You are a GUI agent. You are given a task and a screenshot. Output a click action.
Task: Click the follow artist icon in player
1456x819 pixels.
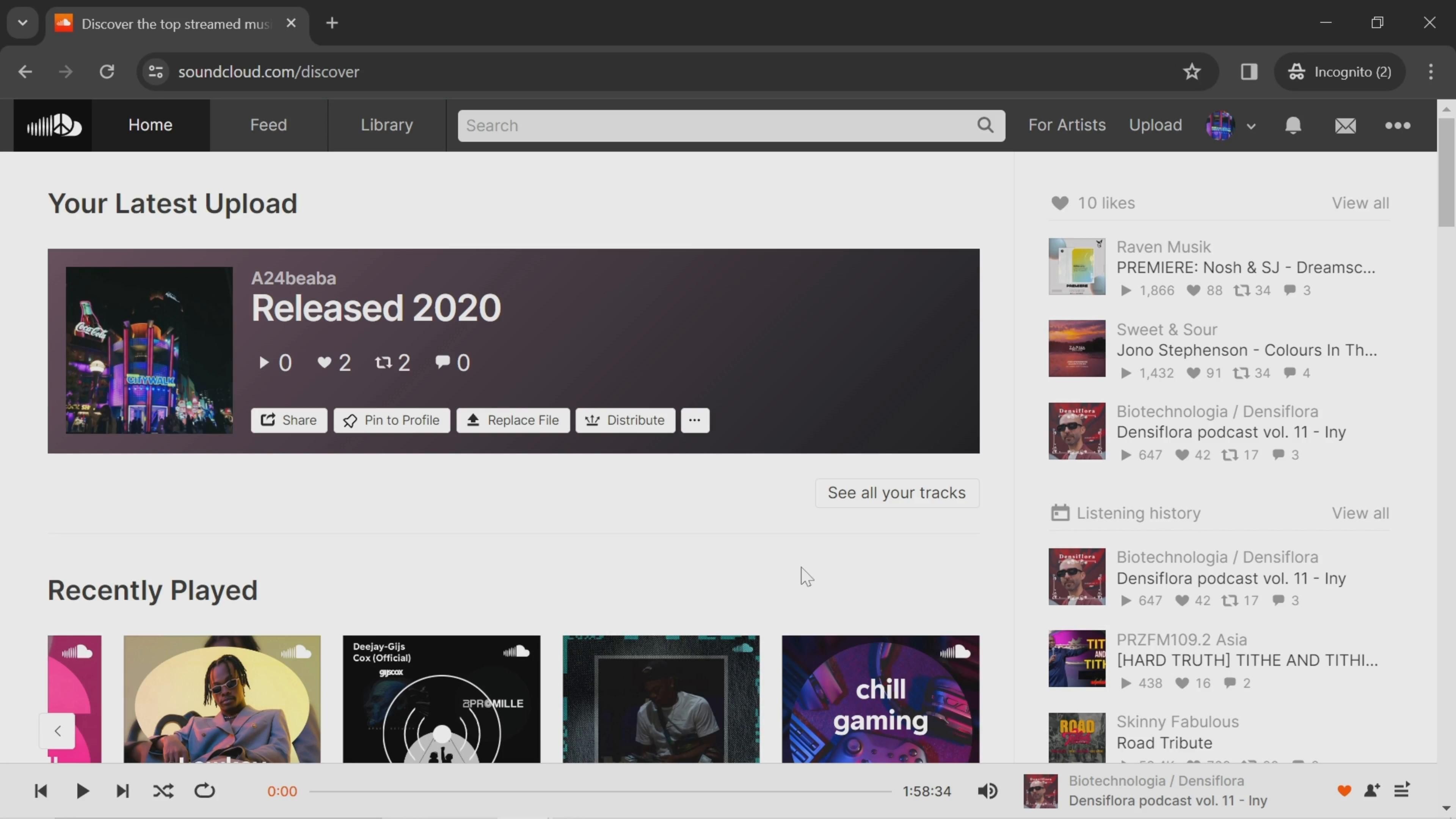click(x=1372, y=790)
